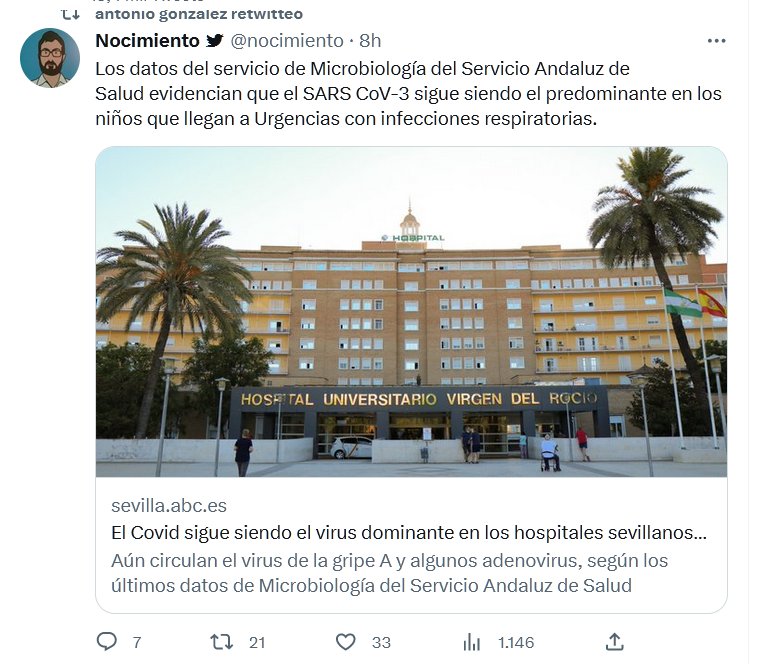Click the sevilla.abc.es domain text

point(169,506)
